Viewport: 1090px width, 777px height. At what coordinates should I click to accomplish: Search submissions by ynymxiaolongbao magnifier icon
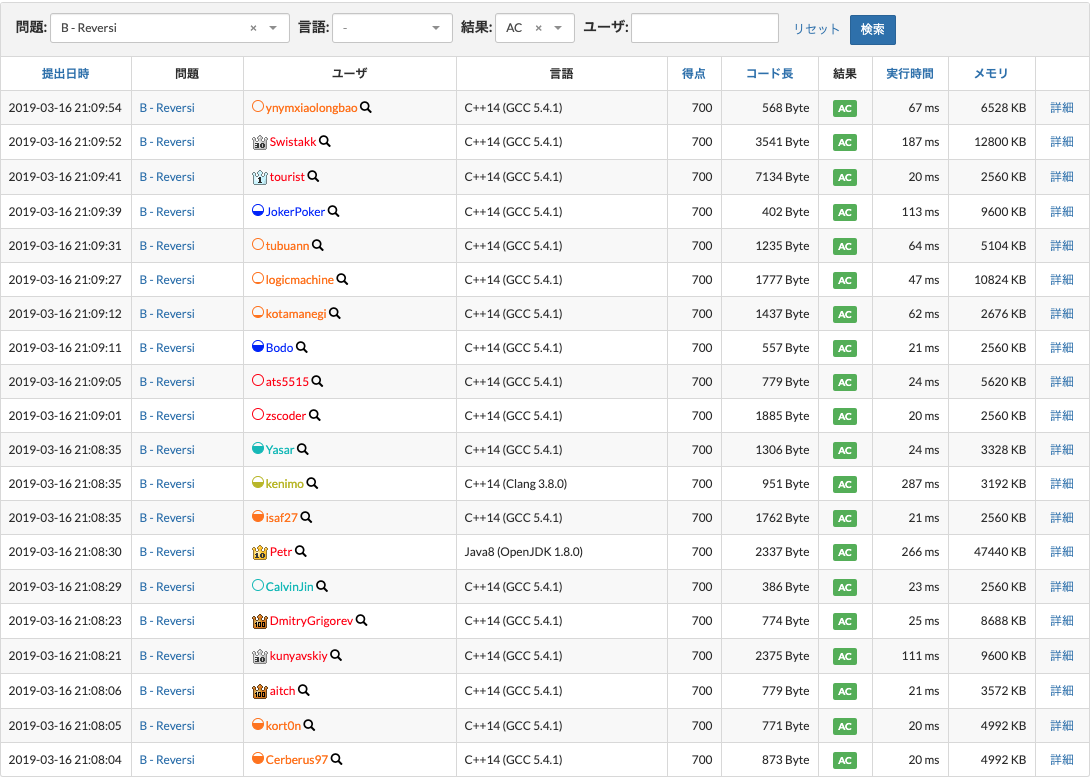pyautogui.click(x=366, y=108)
